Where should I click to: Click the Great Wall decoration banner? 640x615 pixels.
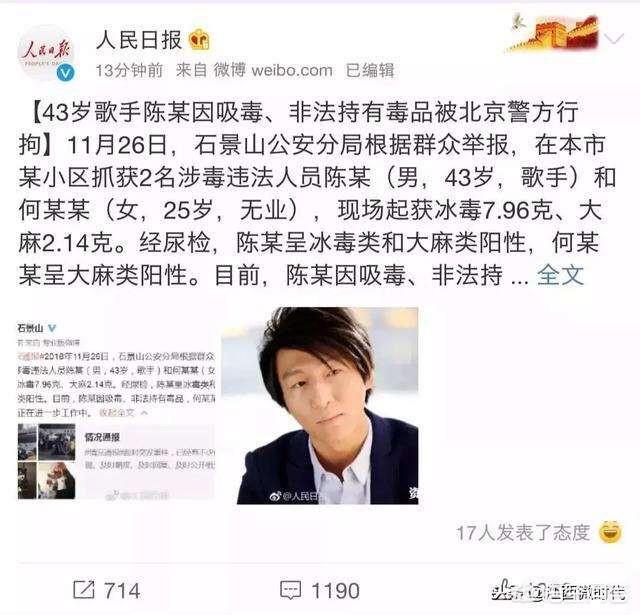(x=554, y=33)
